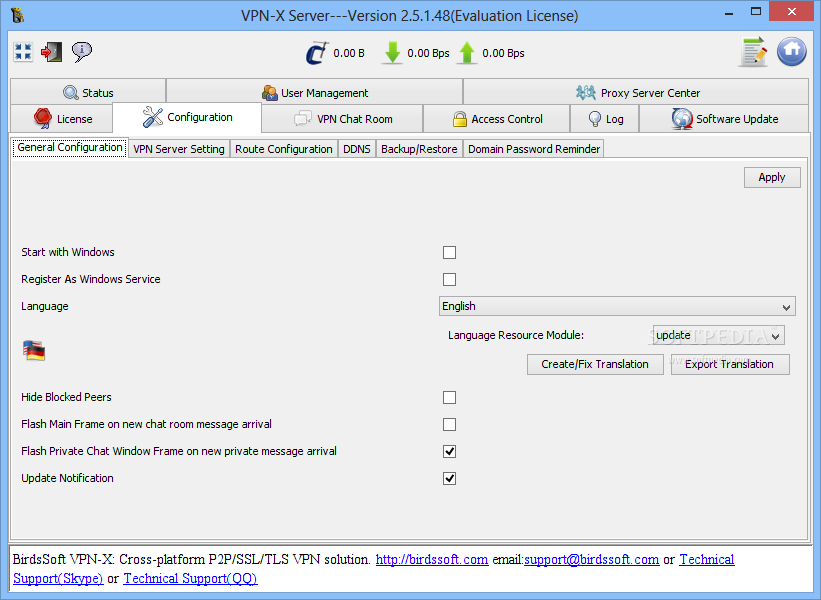Viewport: 821px width, 600px height.
Task: Click the total traffic counter icon
Action: [x=317, y=53]
